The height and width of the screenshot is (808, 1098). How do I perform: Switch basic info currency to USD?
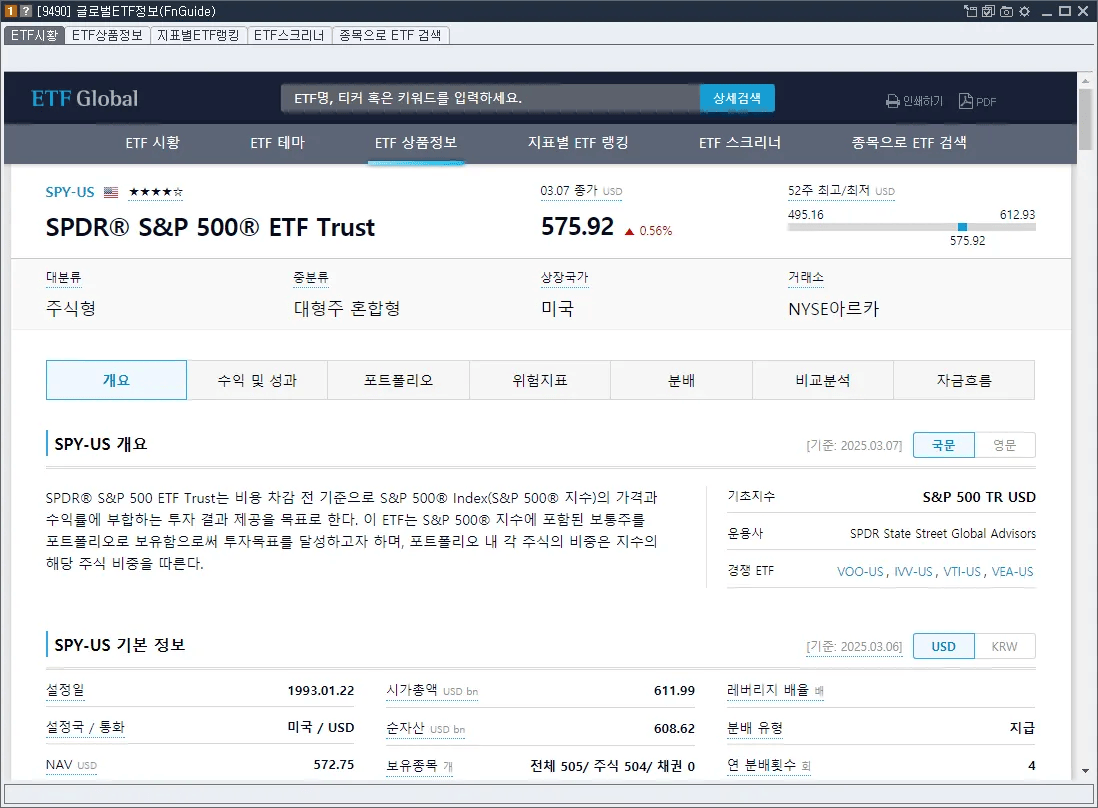(x=943, y=646)
